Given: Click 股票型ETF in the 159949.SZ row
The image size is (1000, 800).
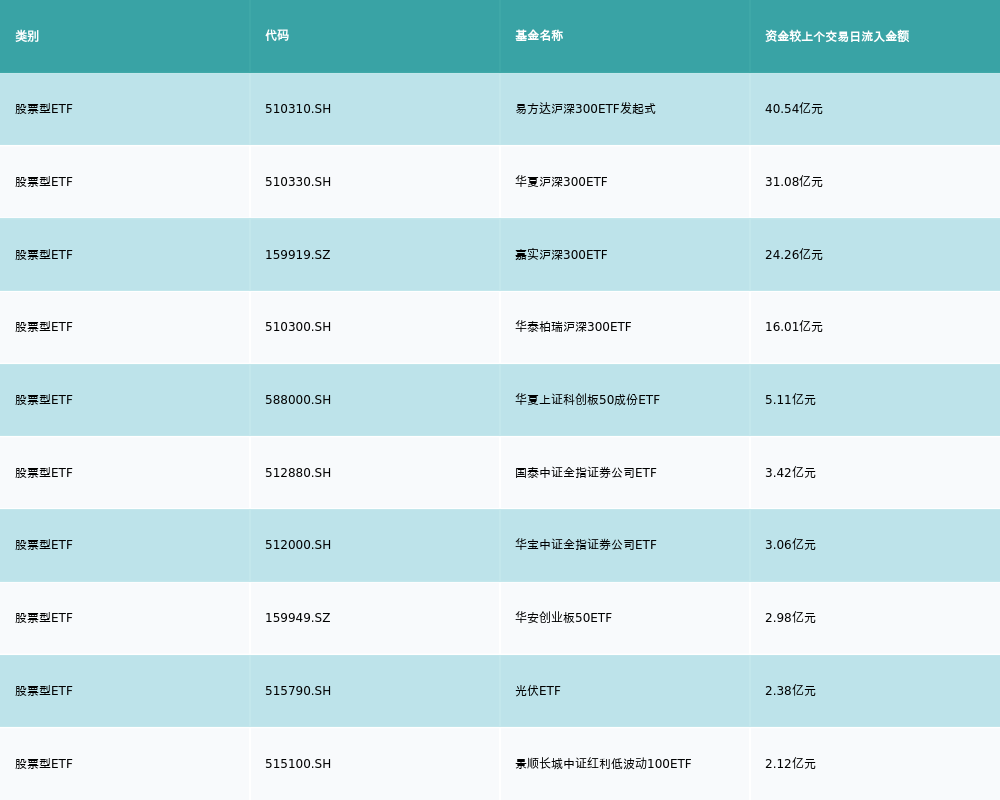Looking at the screenshot, I should click(x=44, y=618).
